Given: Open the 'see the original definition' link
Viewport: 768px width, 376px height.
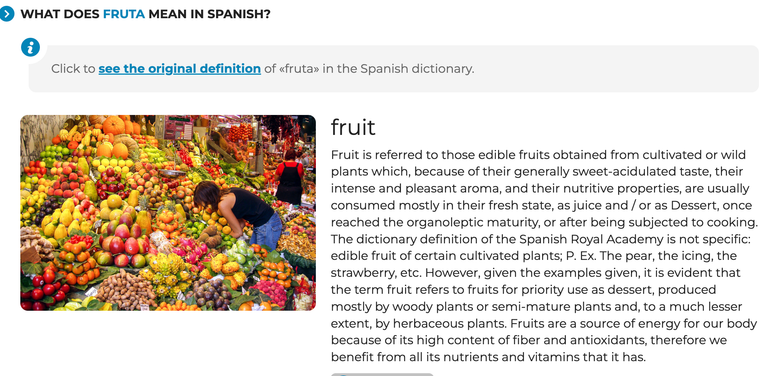Looking at the screenshot, I should click(x=180, y=69).
